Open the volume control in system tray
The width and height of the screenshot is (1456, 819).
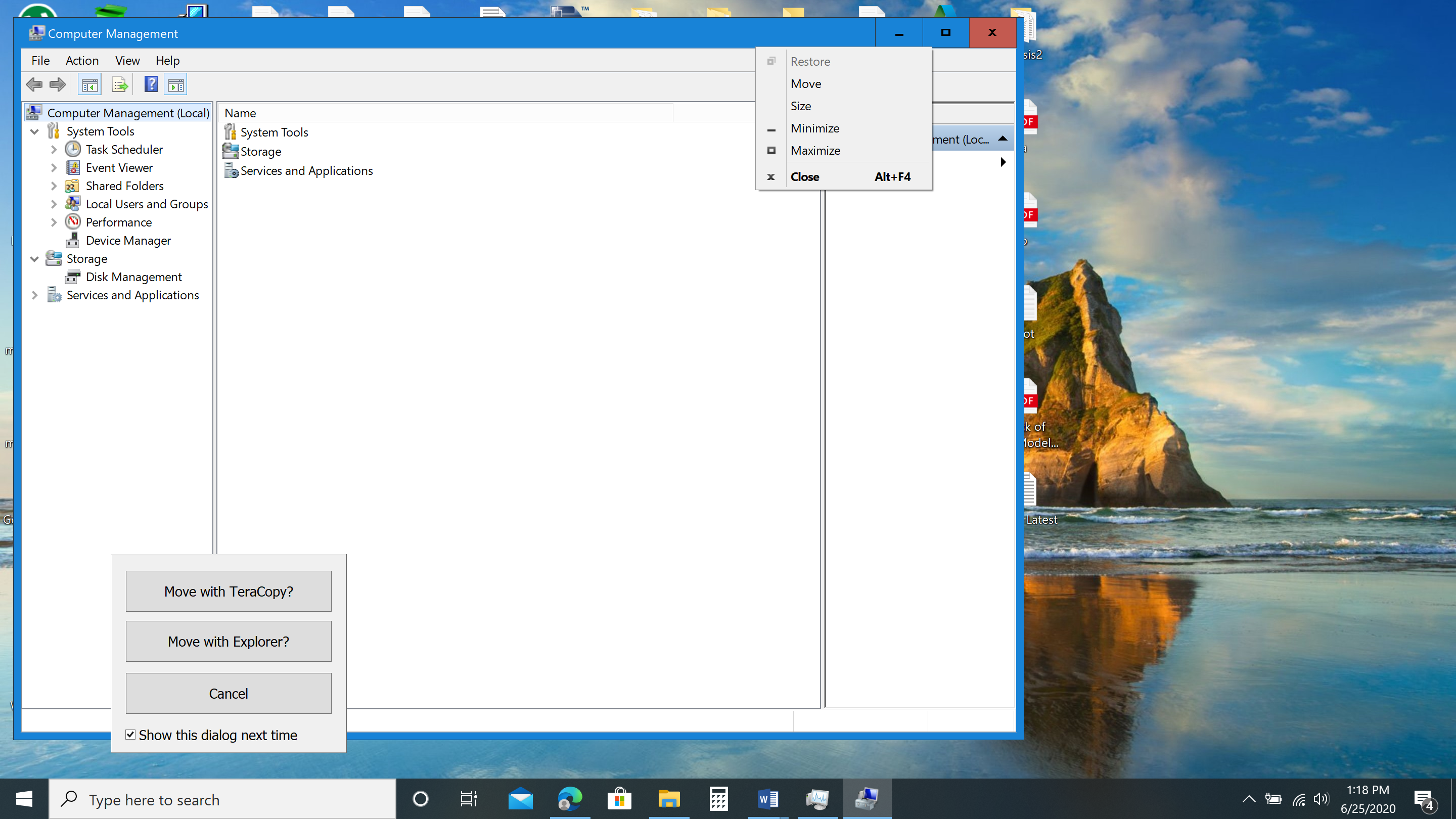pos(1322,799)
